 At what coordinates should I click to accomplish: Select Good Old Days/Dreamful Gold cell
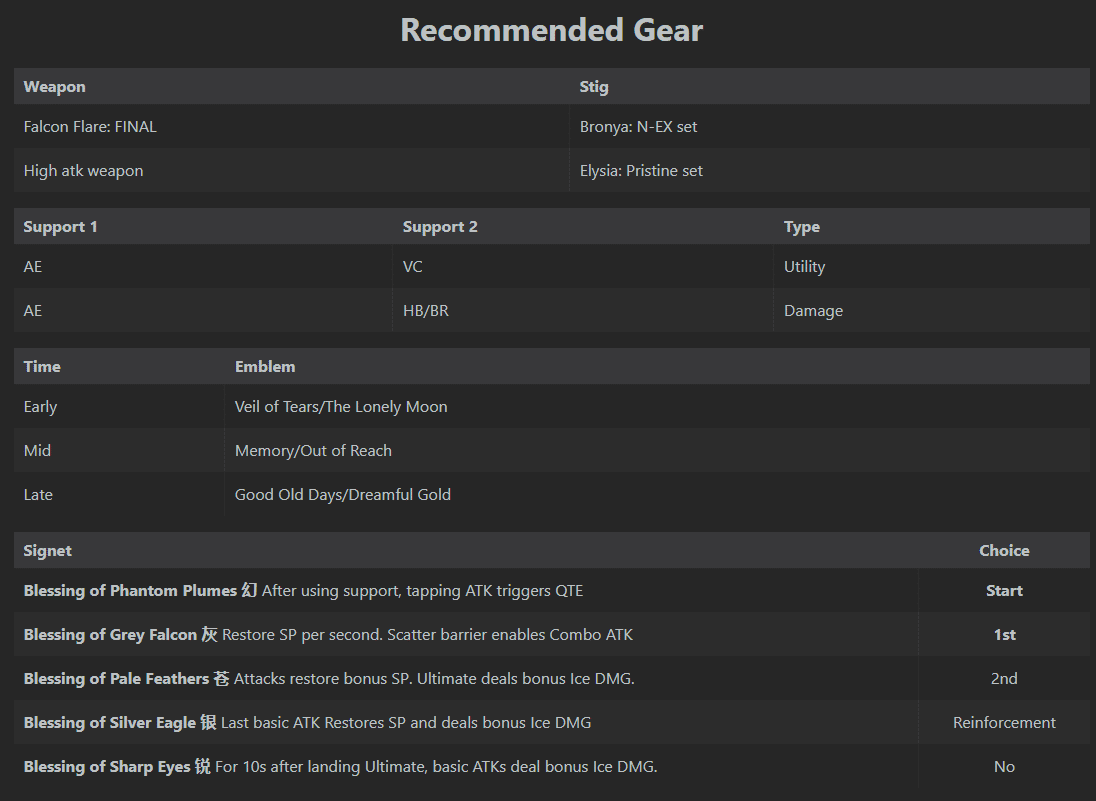click(343, 495)
